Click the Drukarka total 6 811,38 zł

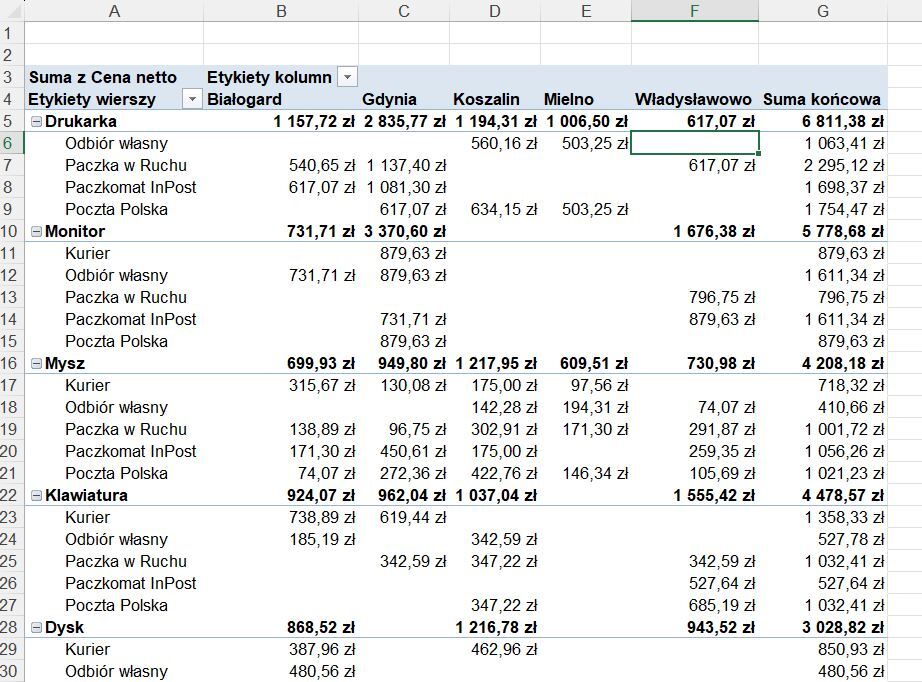(x=822, y=122)
